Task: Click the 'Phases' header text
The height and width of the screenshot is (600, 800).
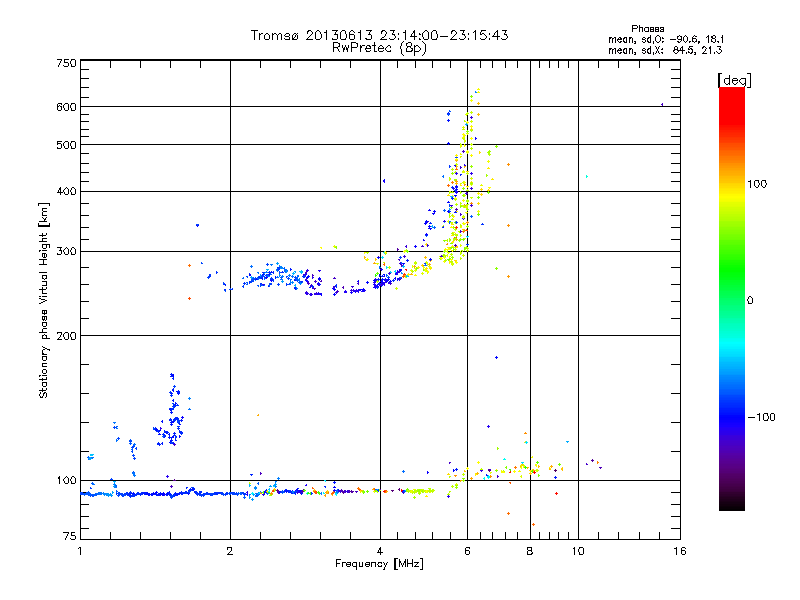Action: click(647, 29)
